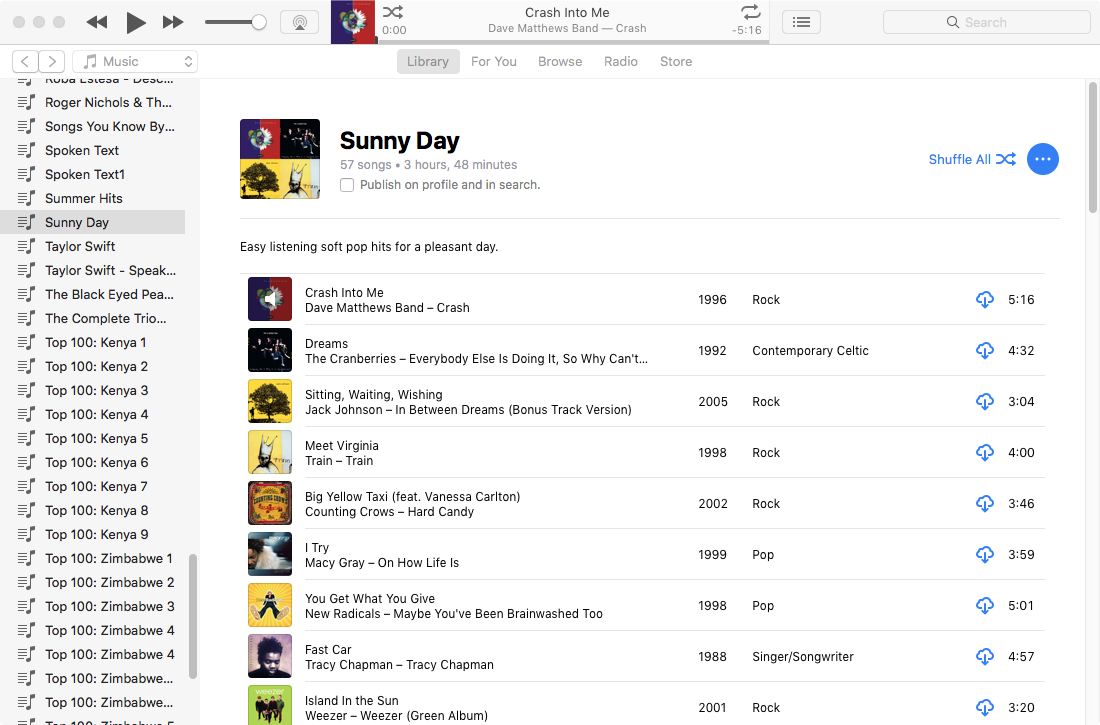
Task: Open the blue more options ellipsis button
Action: (x=1042, y=159)
